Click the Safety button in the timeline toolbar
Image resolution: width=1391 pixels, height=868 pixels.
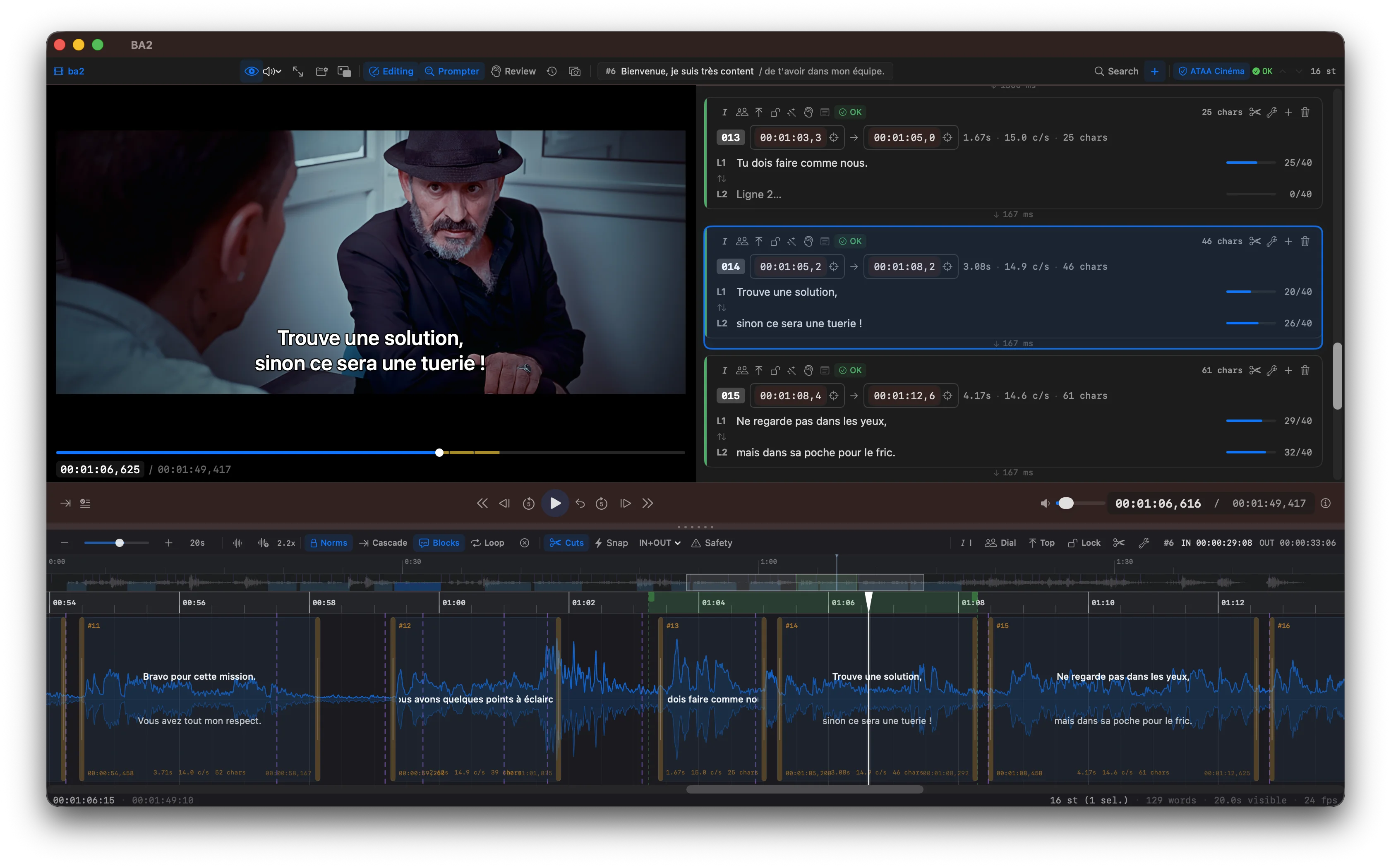(712, 542)
